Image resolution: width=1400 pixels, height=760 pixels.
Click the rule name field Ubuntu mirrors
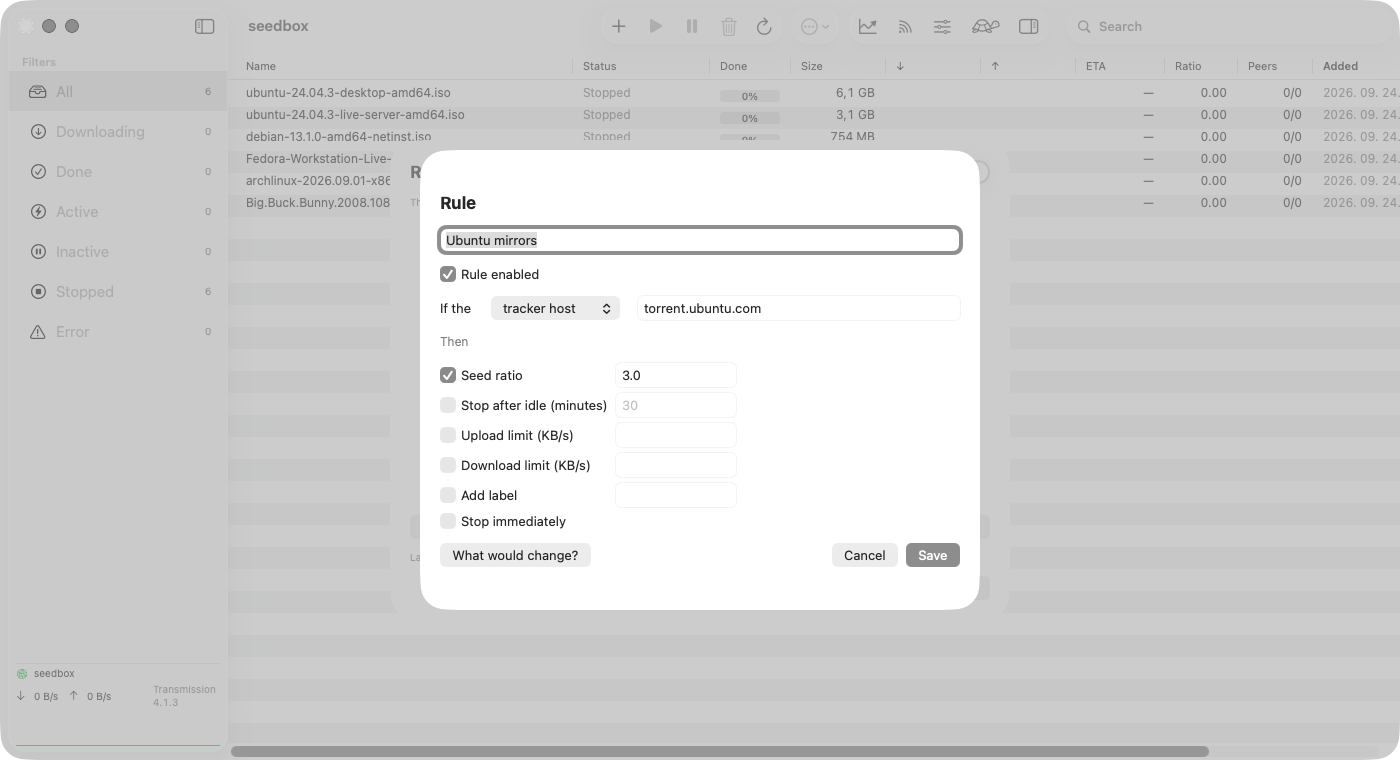(x=700, y=240)
